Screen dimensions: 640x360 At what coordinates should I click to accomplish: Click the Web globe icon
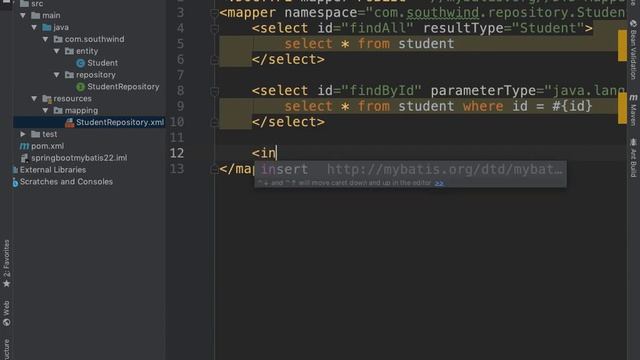pos(6,322)
